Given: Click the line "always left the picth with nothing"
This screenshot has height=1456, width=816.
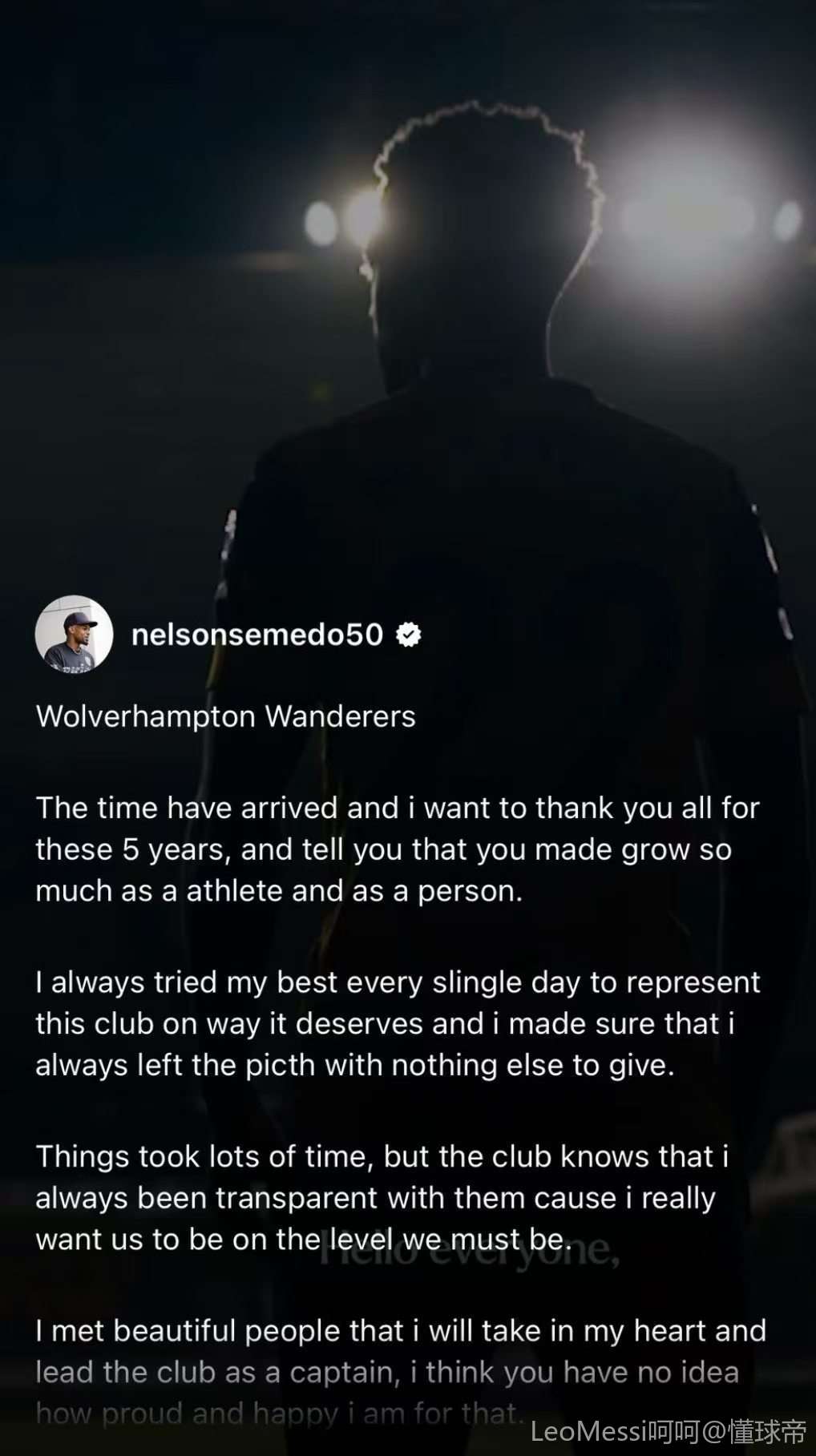Looking at the screenshot, I should (x=355, y=1065).
